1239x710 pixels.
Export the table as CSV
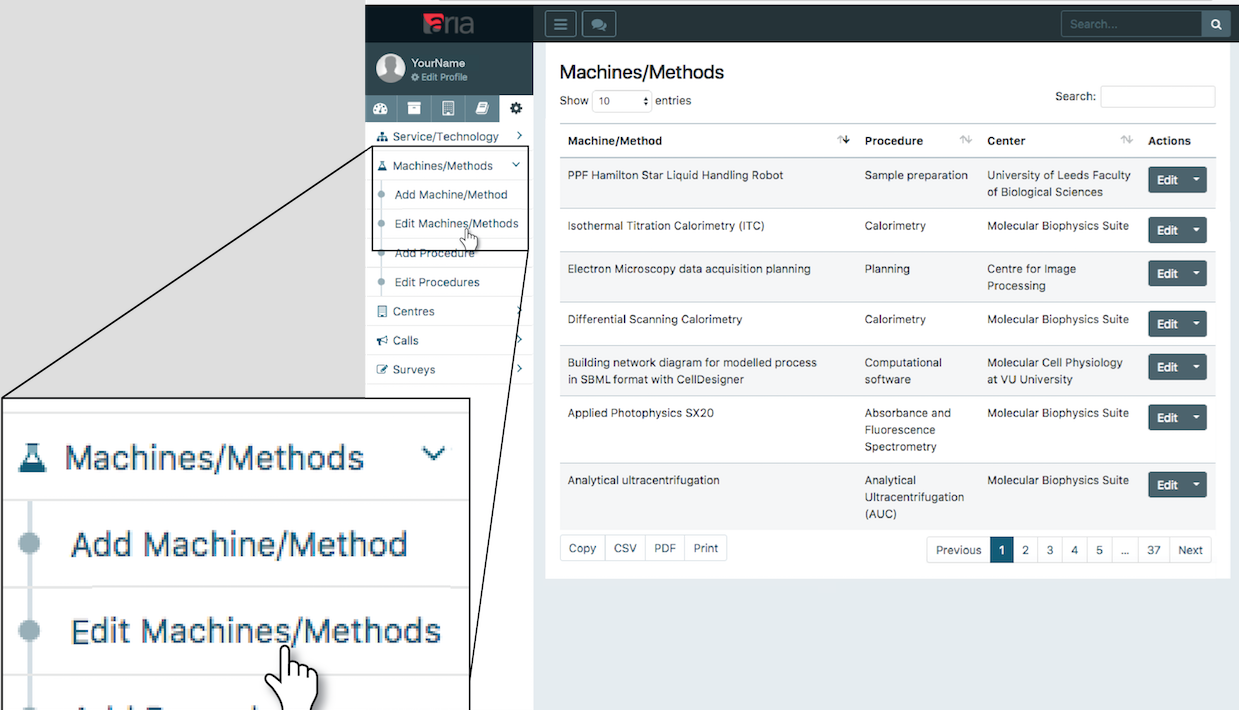(624, 548)
